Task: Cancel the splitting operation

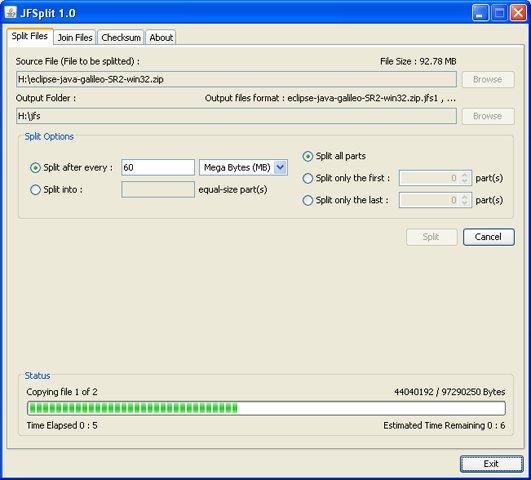Action: coord(489,237)
